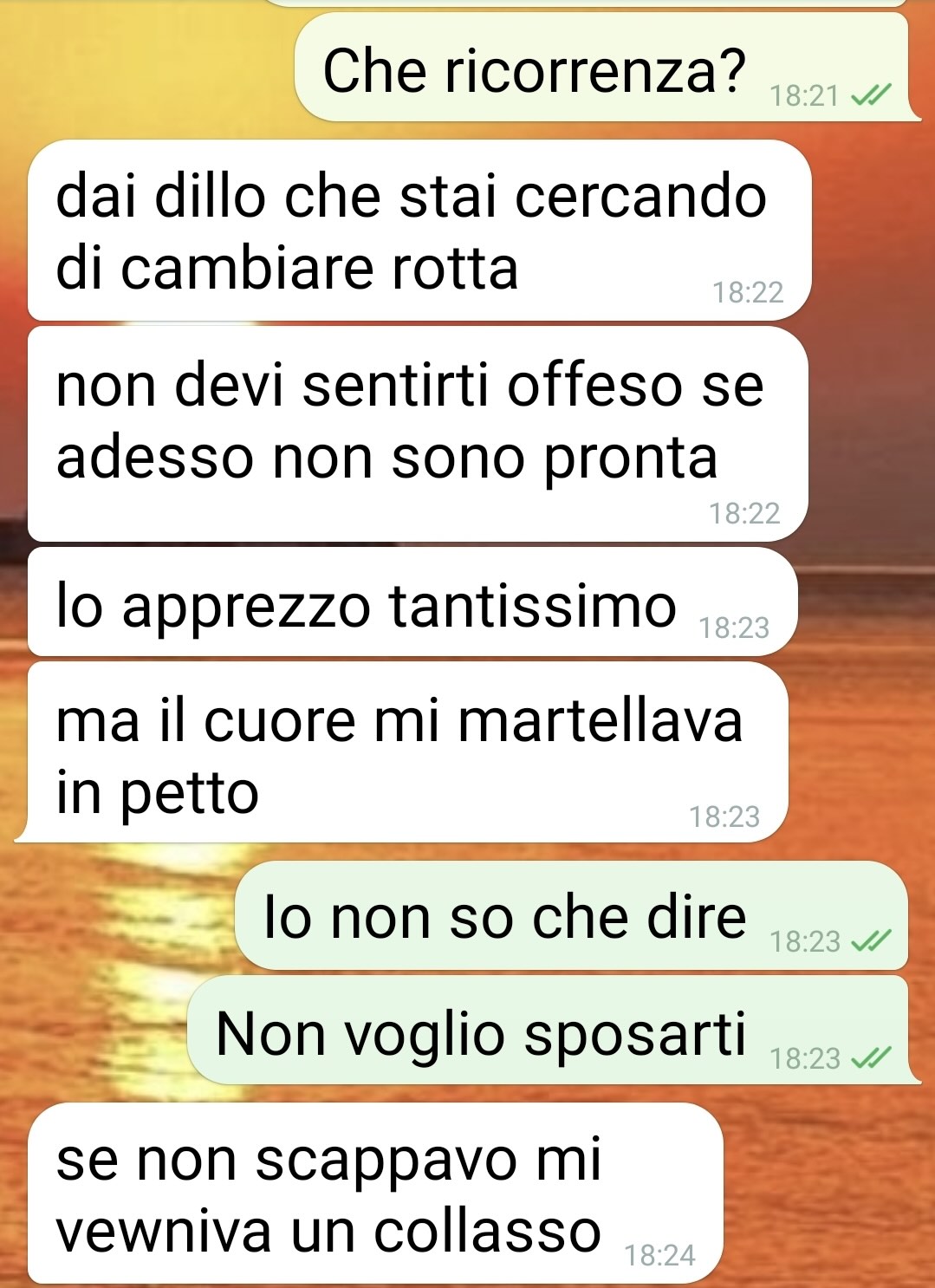Tap the 'non devi sentirti offeso' message bubble
This screenshot has width=935, height=1288.
418,433
